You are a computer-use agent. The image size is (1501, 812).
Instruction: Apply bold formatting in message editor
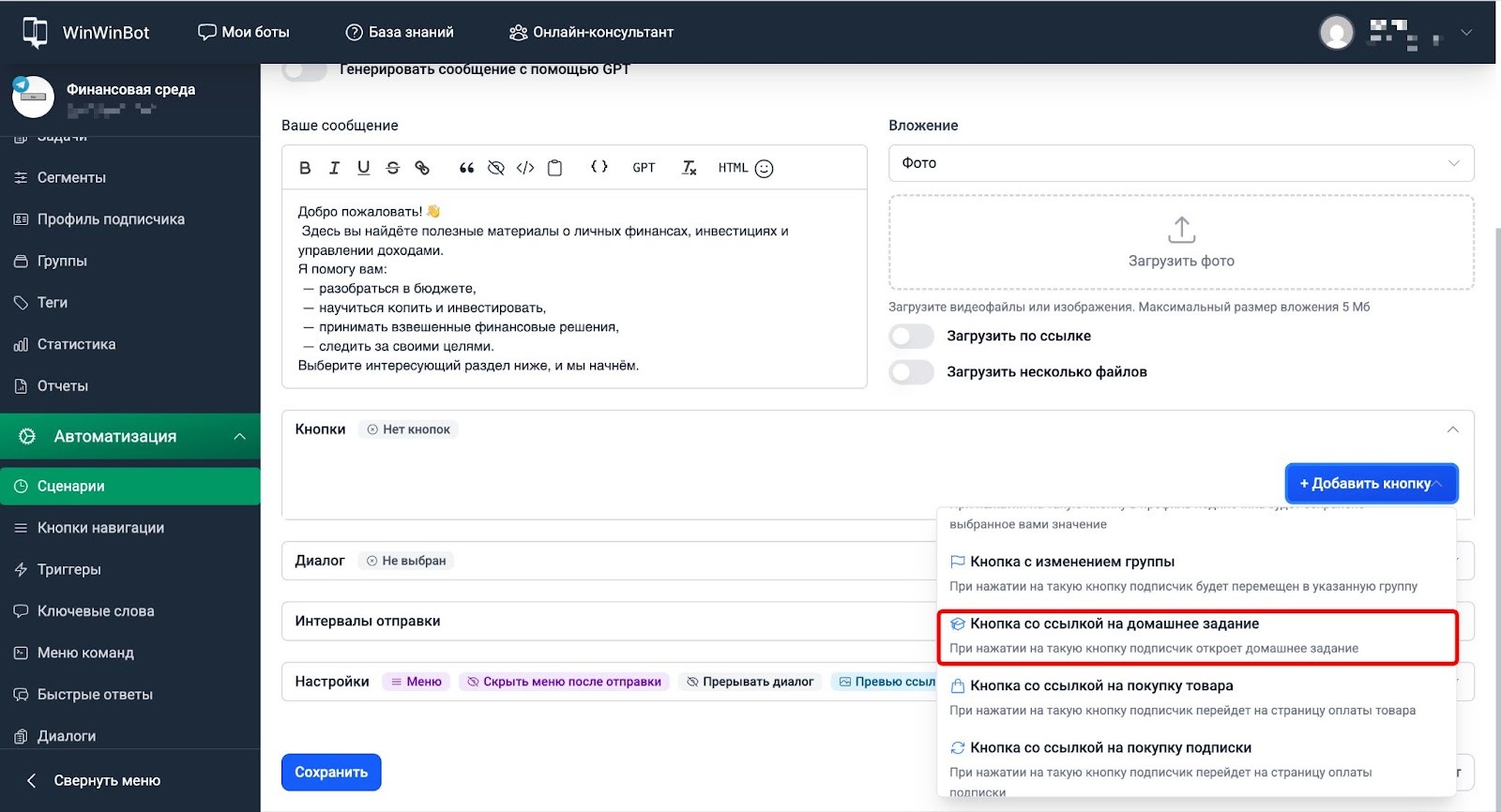[305, 168]
